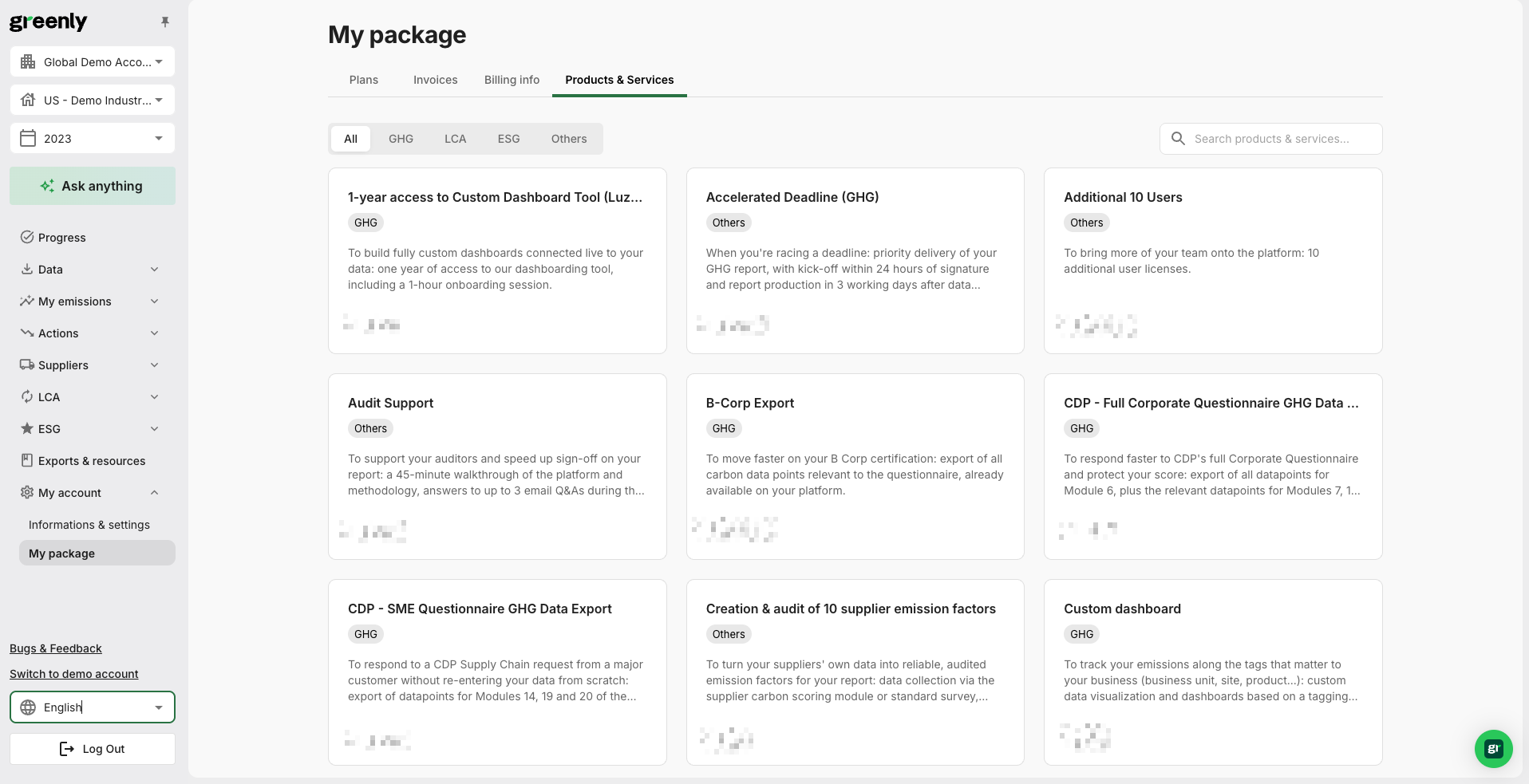This screenshot has height=784, width=1529.
Task: Open the Global Demo Account dropdown
Action: [93, 61]
